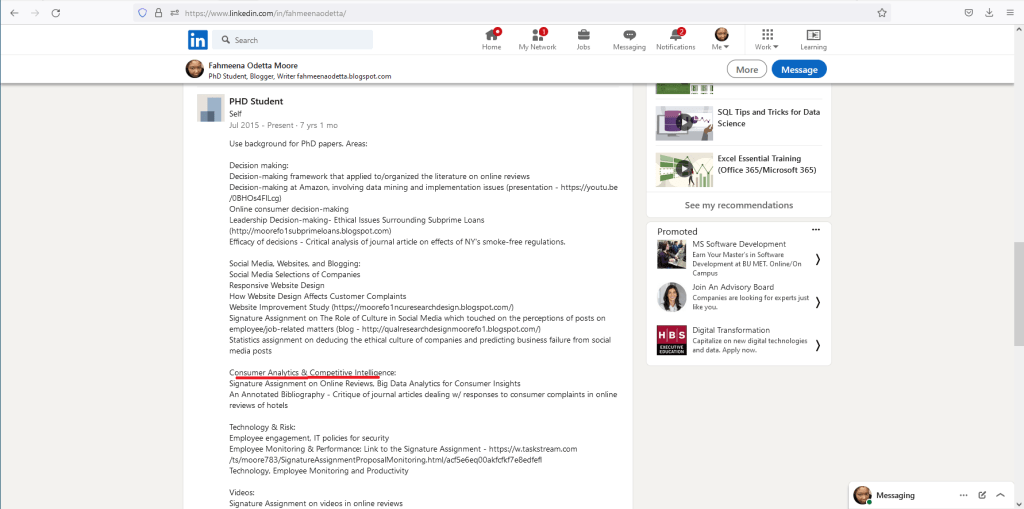Open the Messaging nav icon

click(x=629, y=35)
